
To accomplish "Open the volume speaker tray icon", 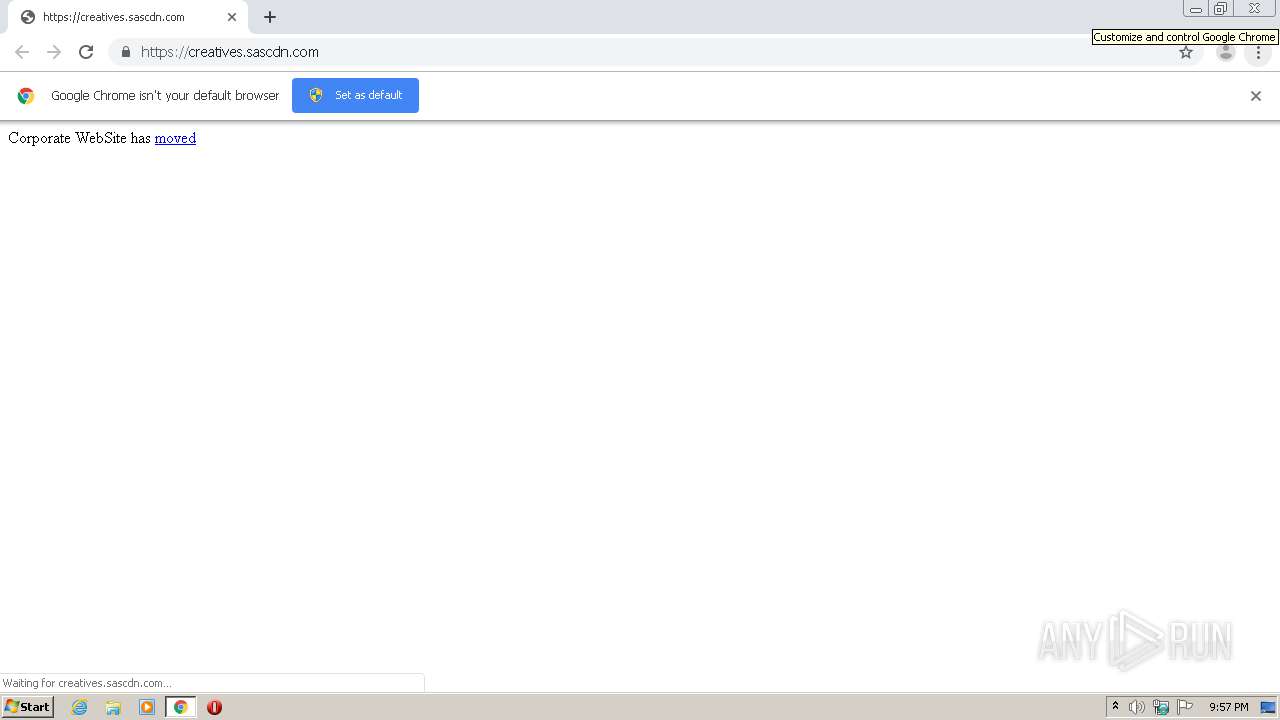I will click(x=1137, y=707).
